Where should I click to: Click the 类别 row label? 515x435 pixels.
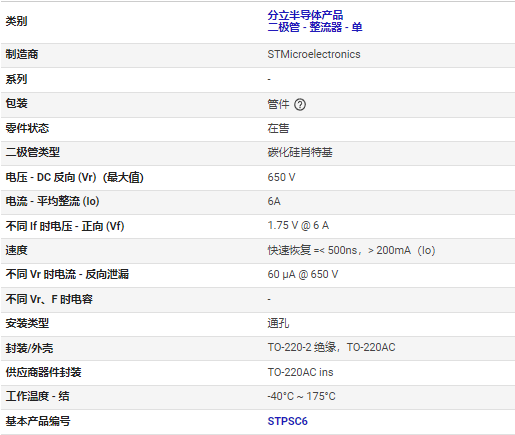click(16, 21)
